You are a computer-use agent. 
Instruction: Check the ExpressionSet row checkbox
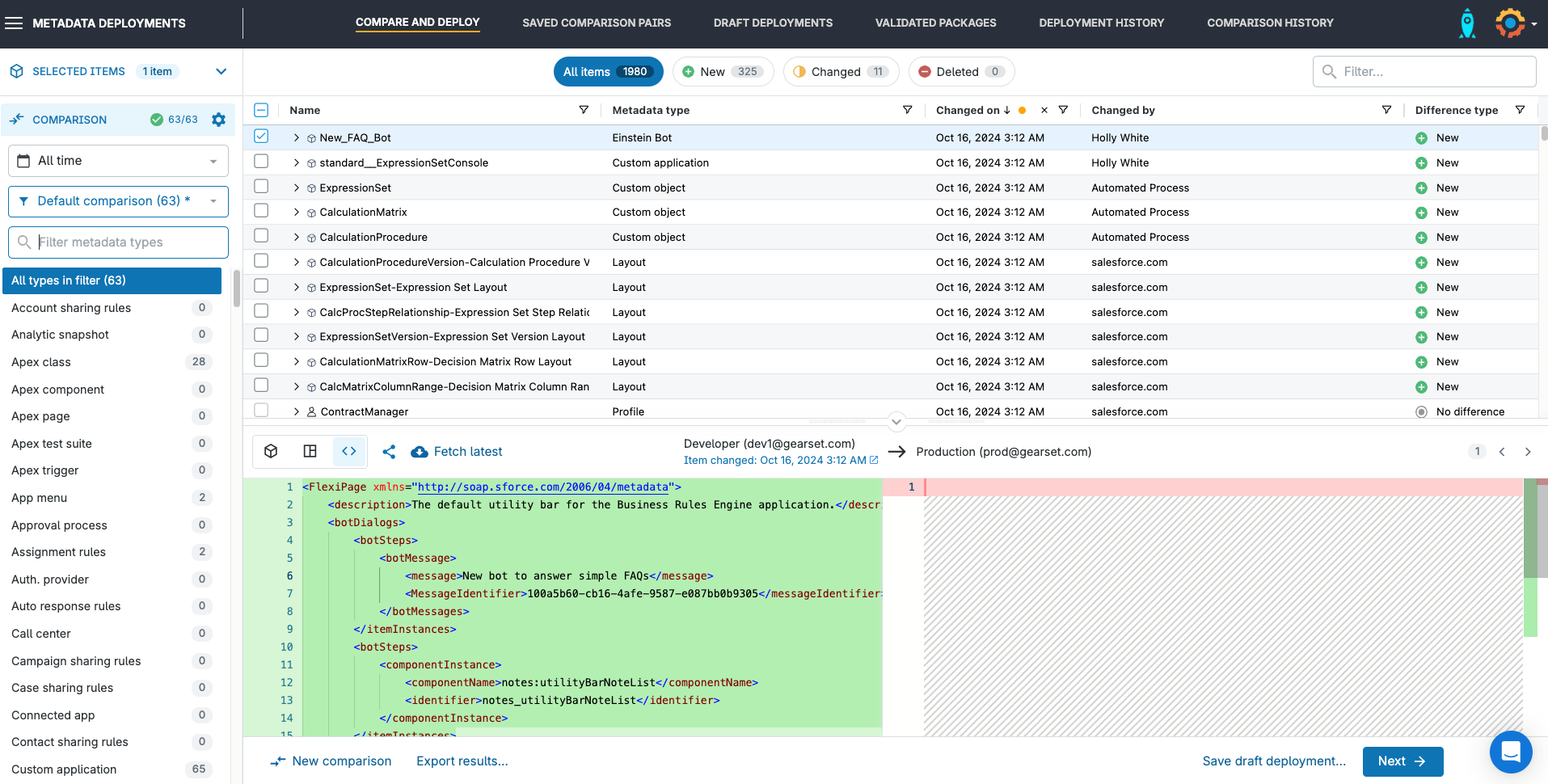(261, 187)
